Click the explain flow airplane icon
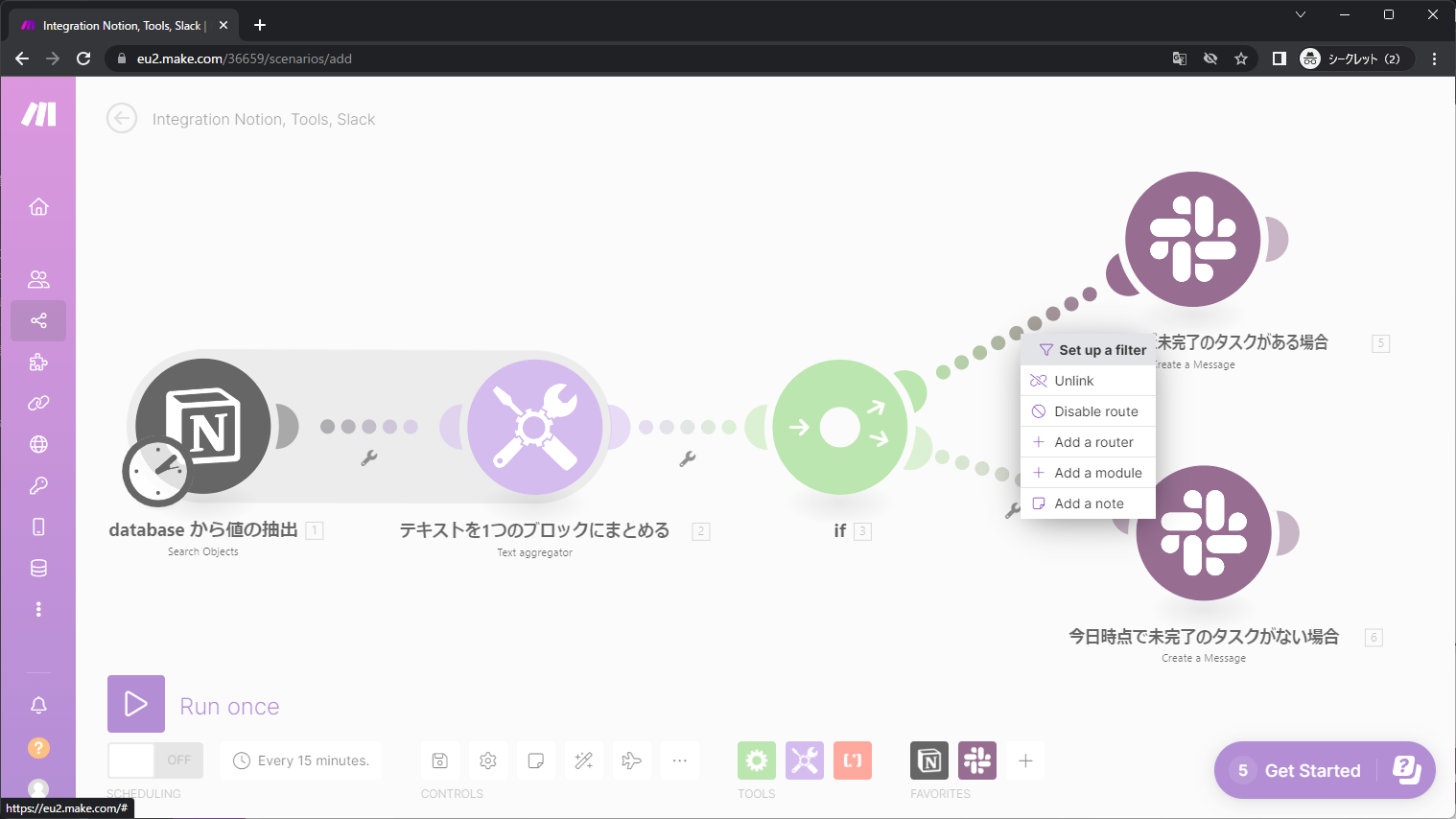Viewport: 1456px width, 819px height. point(632,760)
